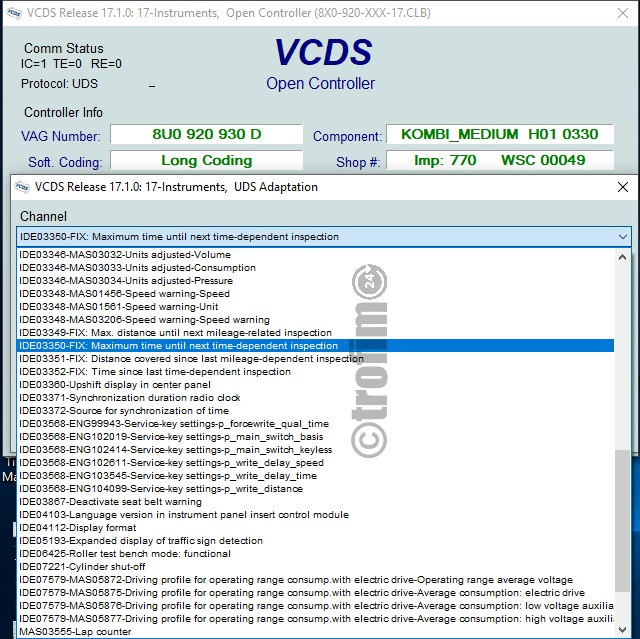The height and width of the screenshot is (639, 640).
Task: Select MAS03555-Lap counter
Action: pos(316,632)
